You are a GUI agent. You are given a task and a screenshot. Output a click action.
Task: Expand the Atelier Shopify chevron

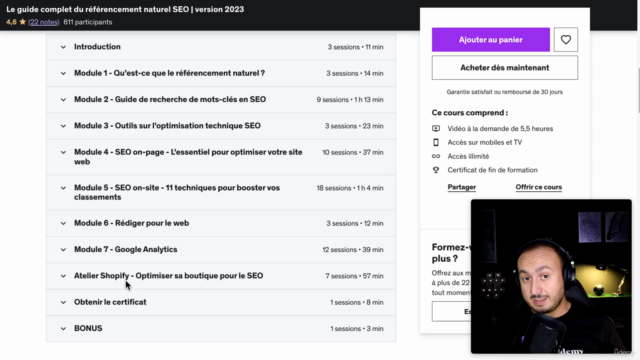[63, 276]
